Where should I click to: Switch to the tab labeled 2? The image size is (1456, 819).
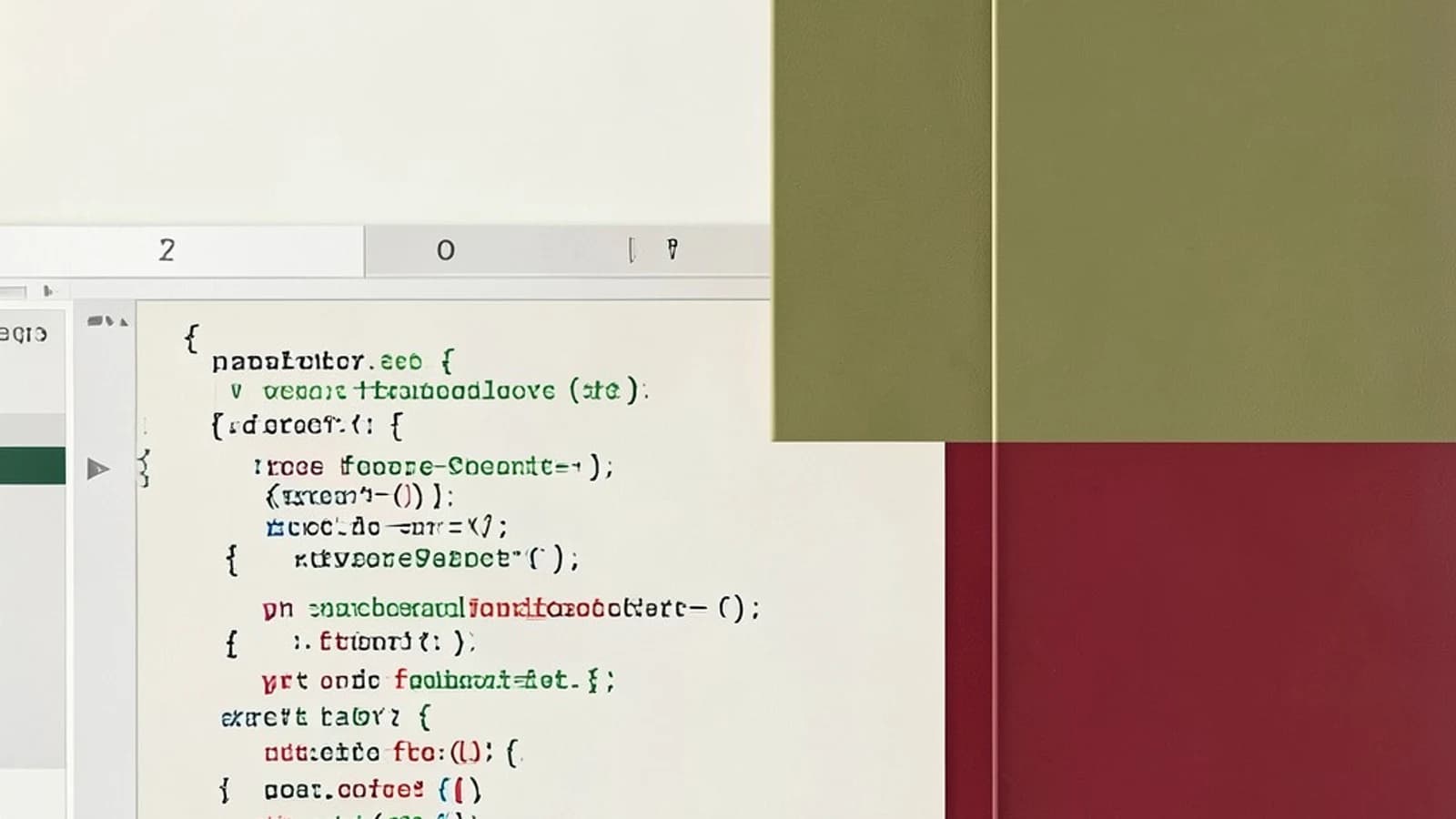(x=181, y=250)
